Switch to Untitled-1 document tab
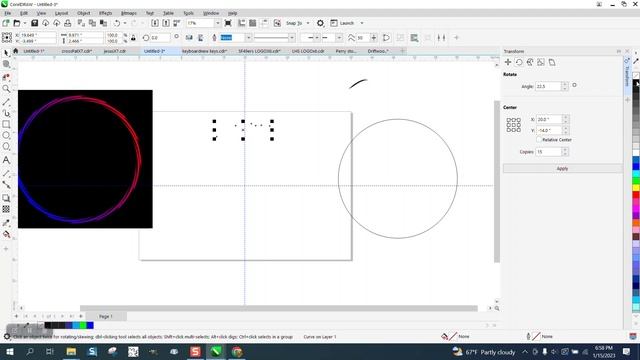 click(x=34, y=51)
